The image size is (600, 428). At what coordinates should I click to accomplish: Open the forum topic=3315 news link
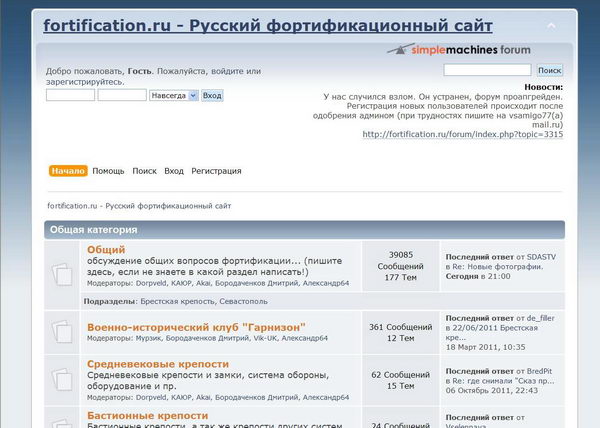click(x=463, y=134)
